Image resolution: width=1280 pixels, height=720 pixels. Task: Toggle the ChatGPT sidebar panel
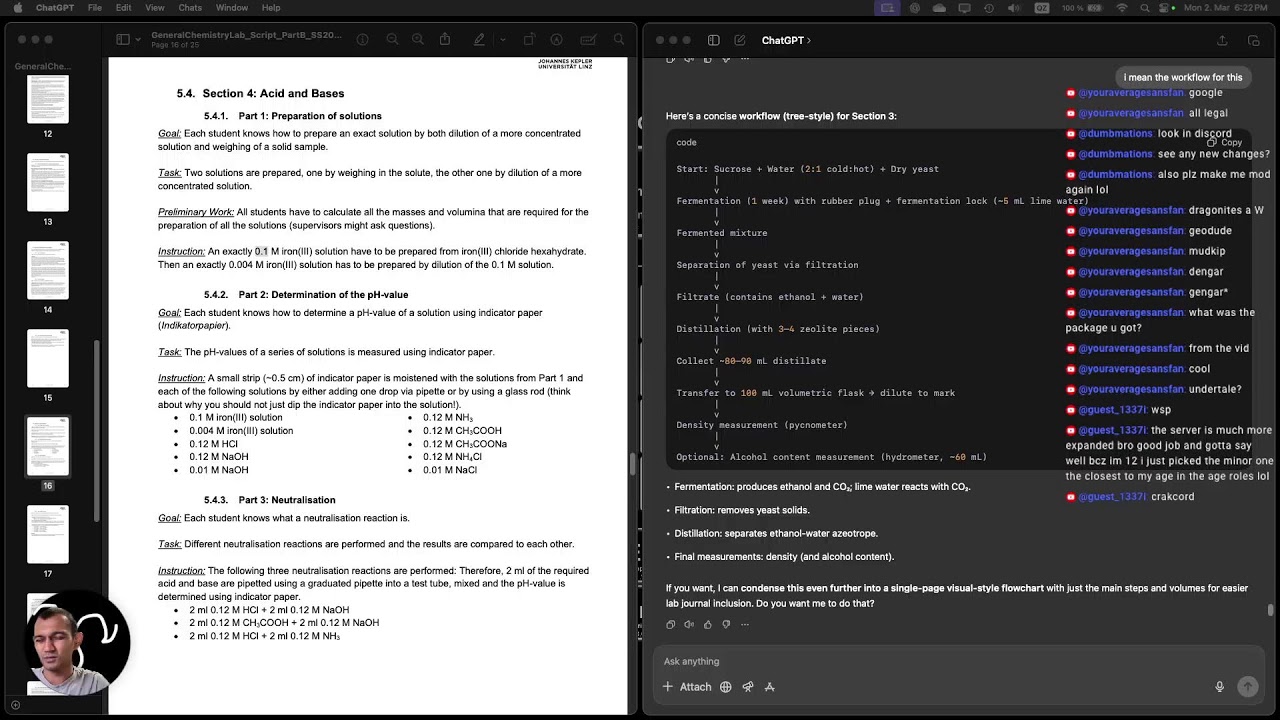tap(714, 40)
